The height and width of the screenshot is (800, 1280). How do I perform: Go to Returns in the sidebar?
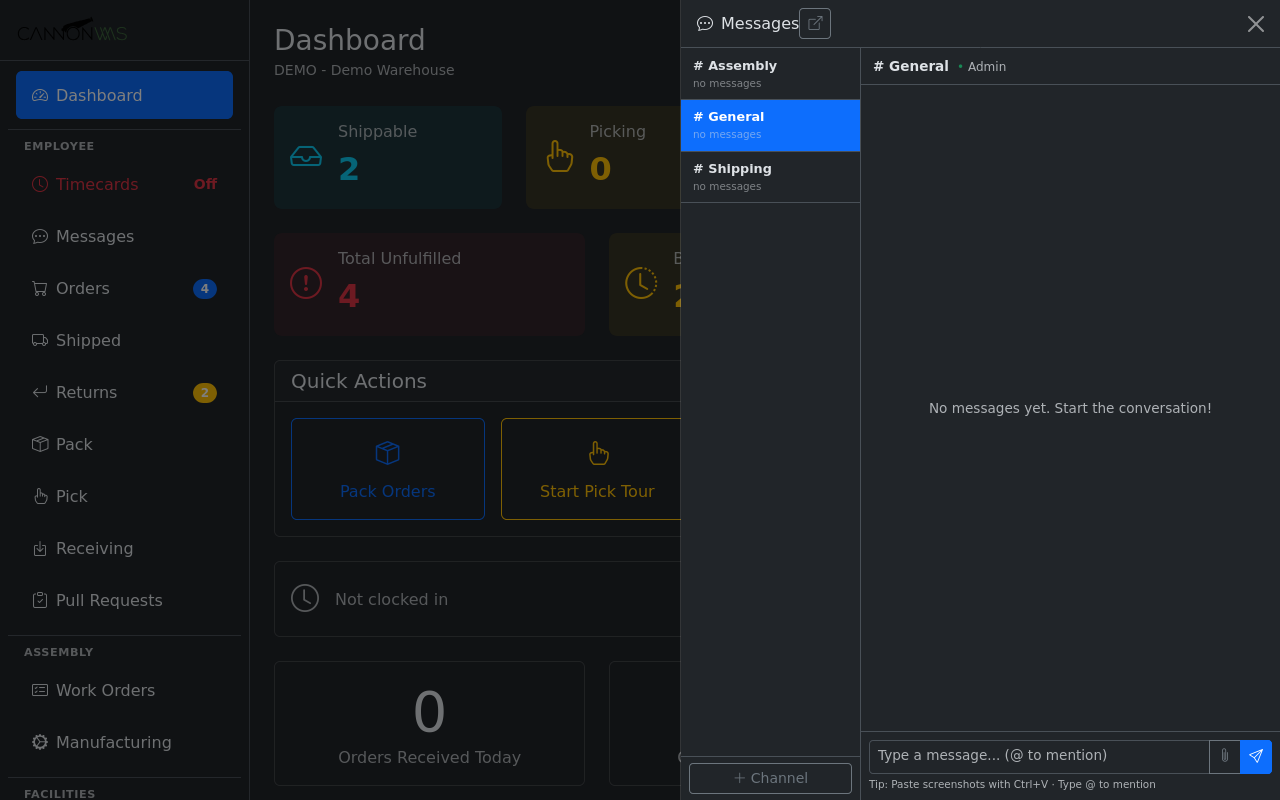click(x=86, y=392)
